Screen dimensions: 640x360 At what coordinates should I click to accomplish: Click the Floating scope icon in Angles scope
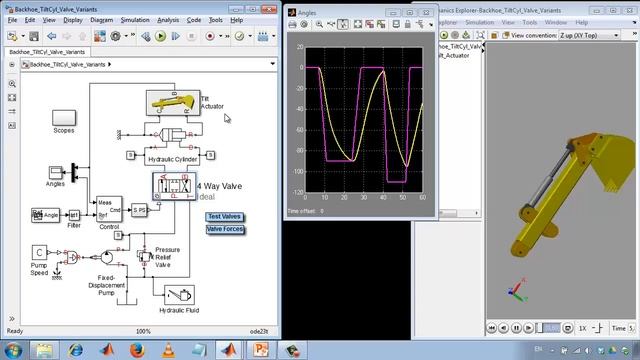(396, 24)
